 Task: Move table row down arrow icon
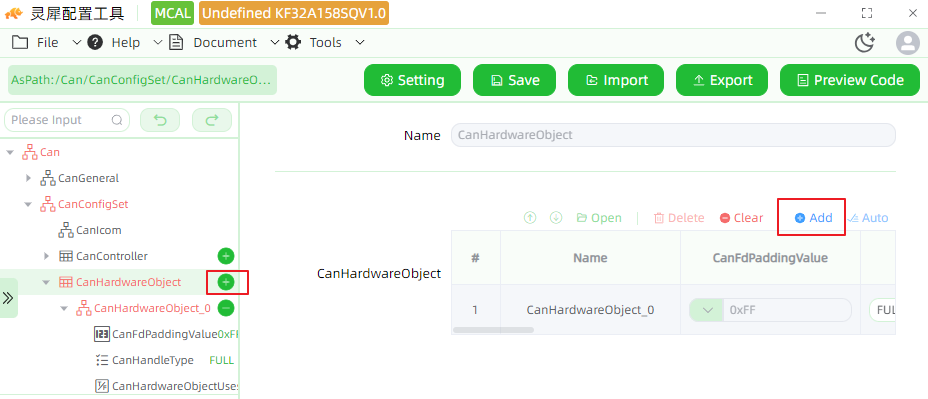[x=556, y=218]
